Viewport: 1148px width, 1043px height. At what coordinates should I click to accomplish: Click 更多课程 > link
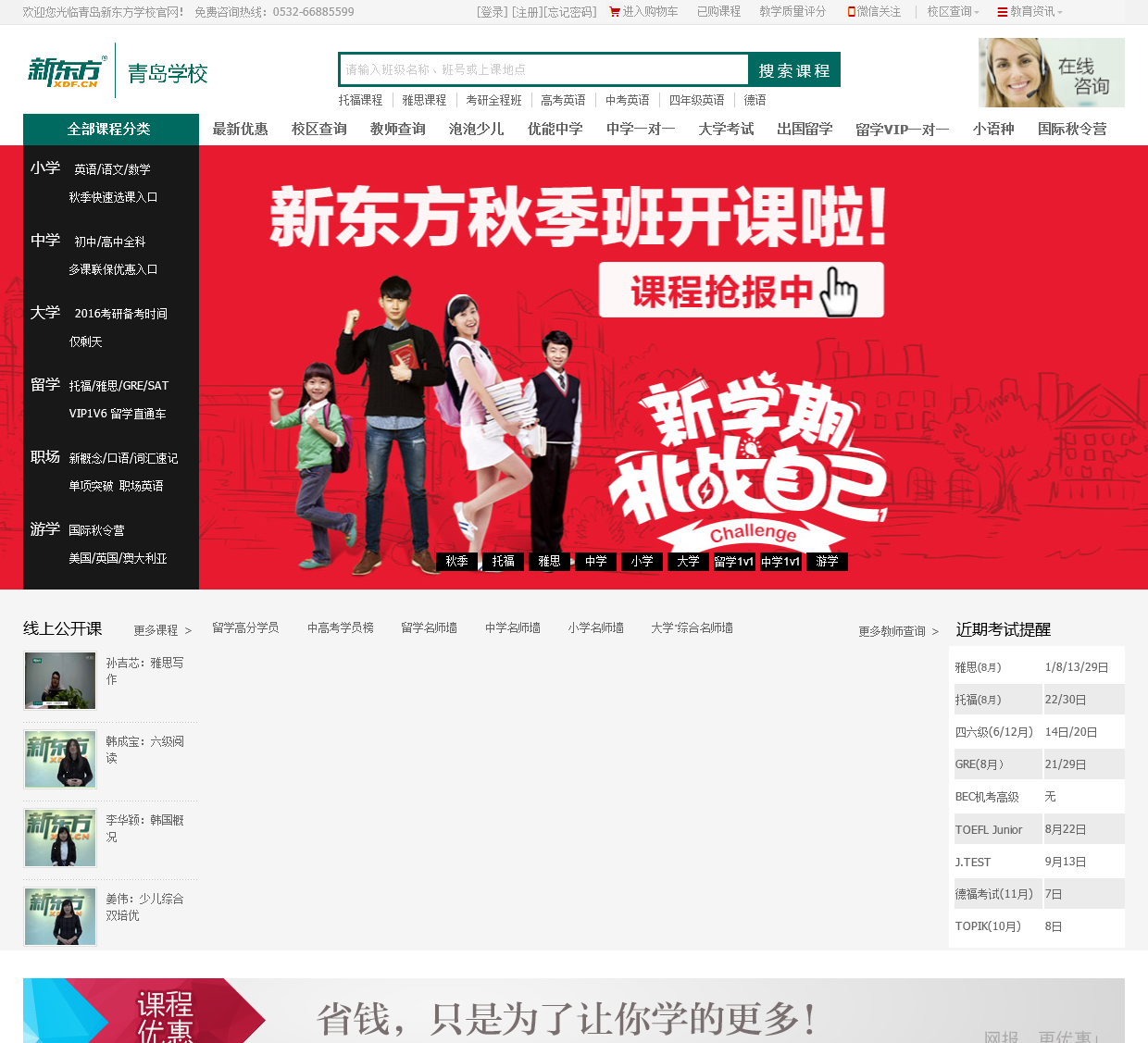coord(163,630)
